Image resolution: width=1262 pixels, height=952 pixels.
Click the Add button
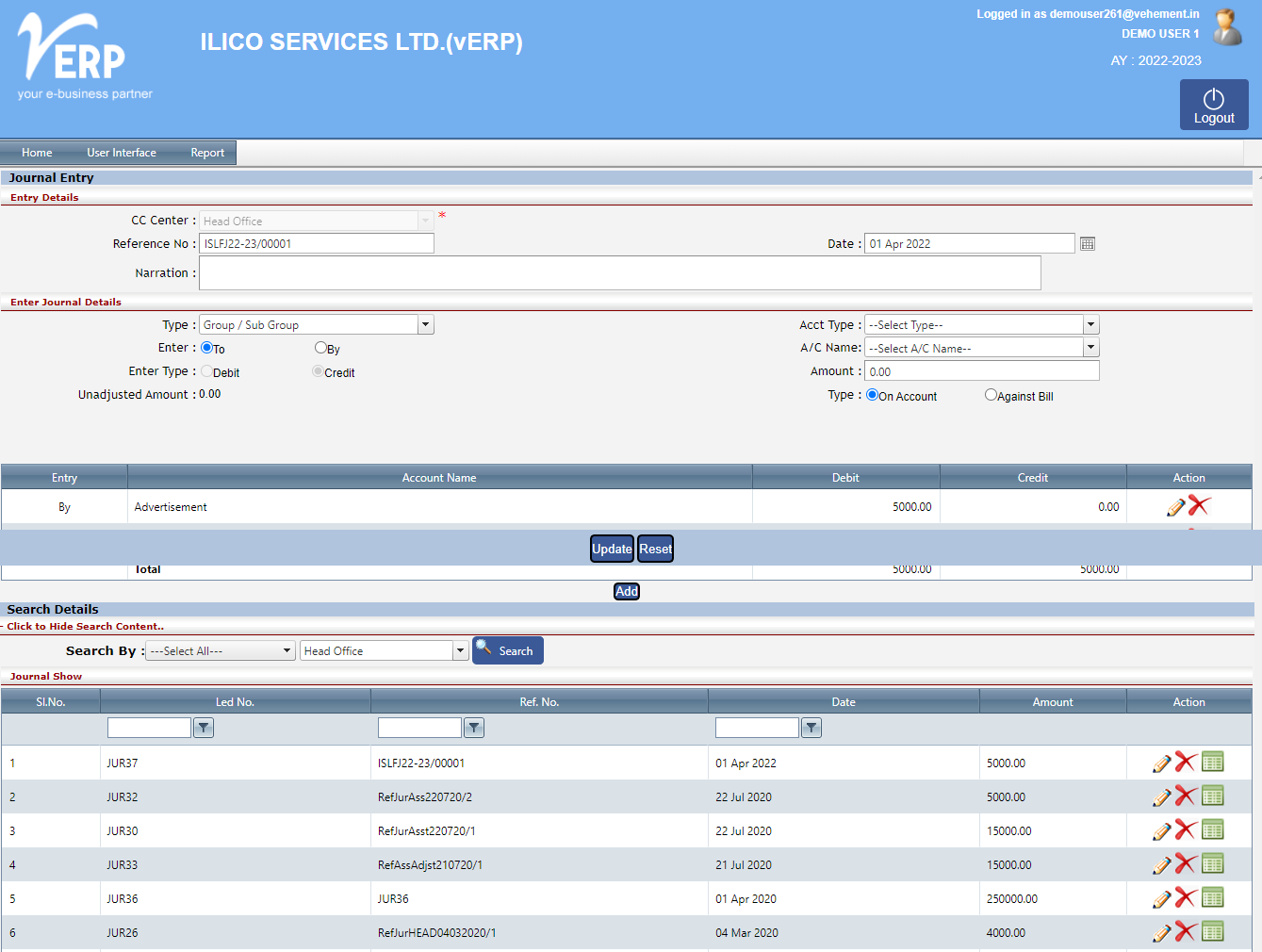click(627, 591)
